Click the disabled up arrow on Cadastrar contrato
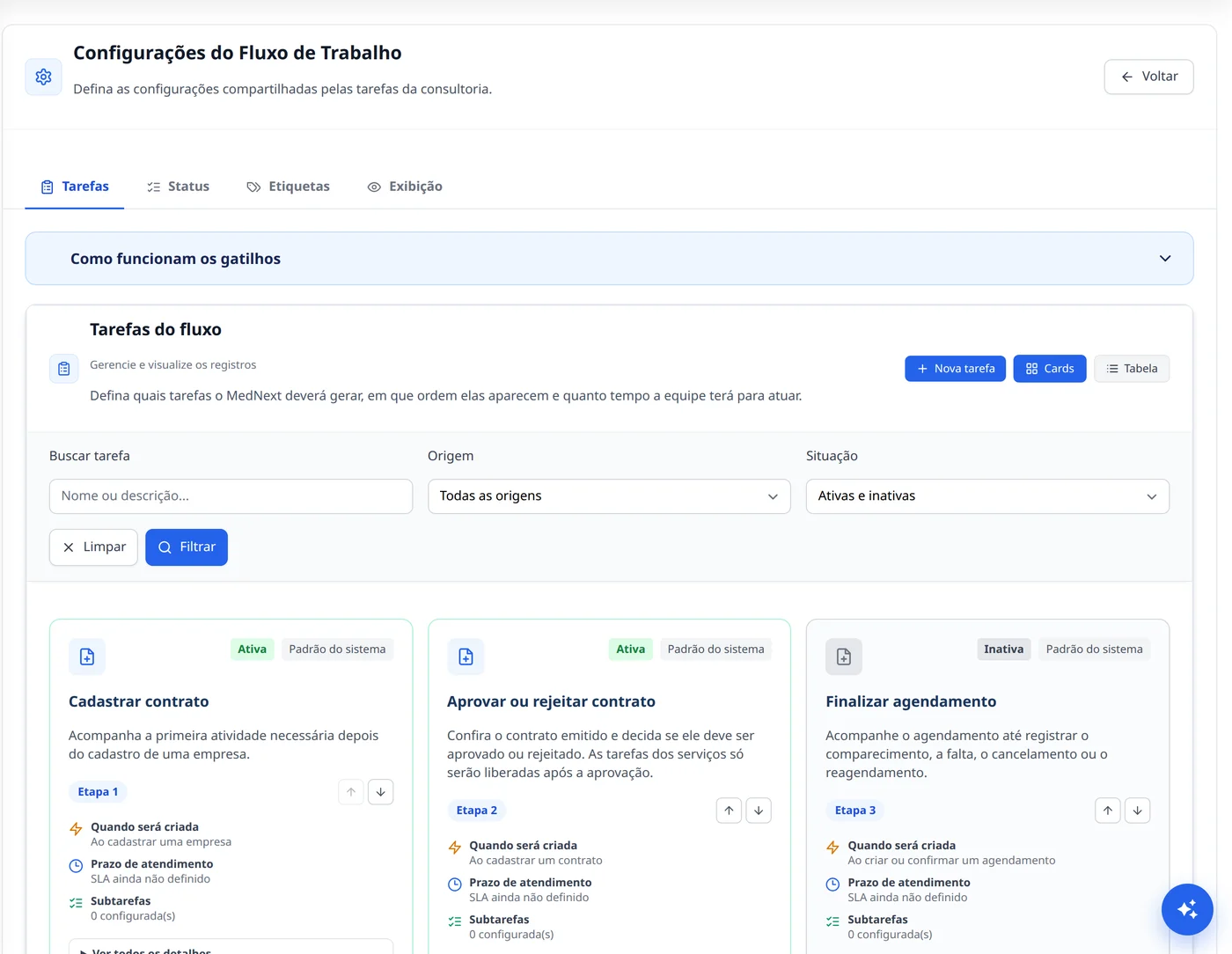This screenshot has width=1232, height=954. point(351,792)
